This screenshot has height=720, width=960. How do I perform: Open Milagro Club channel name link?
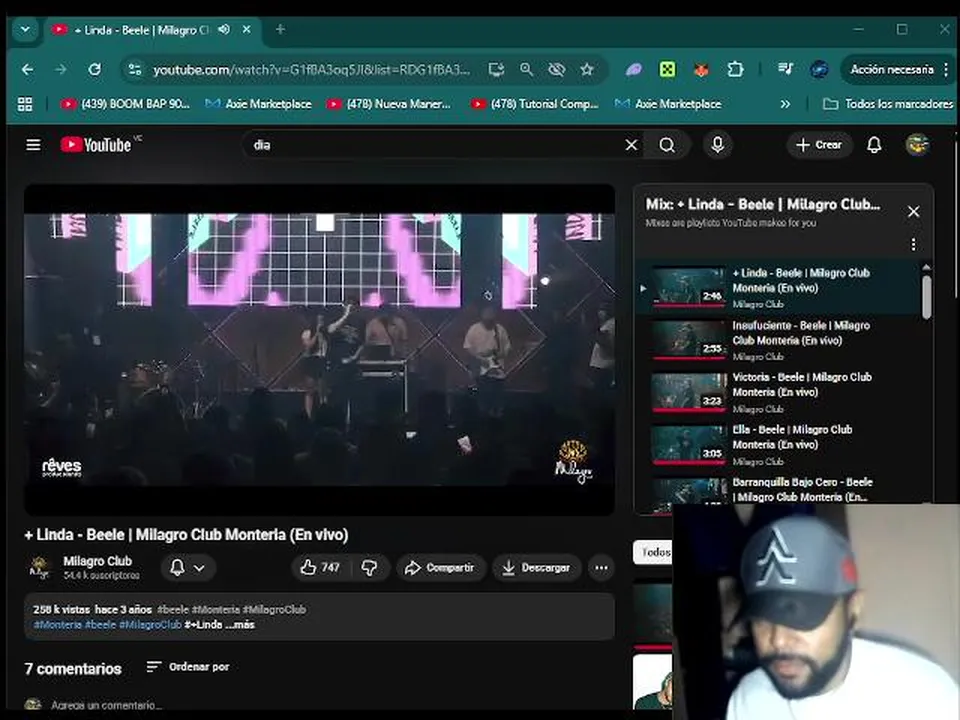97,561
